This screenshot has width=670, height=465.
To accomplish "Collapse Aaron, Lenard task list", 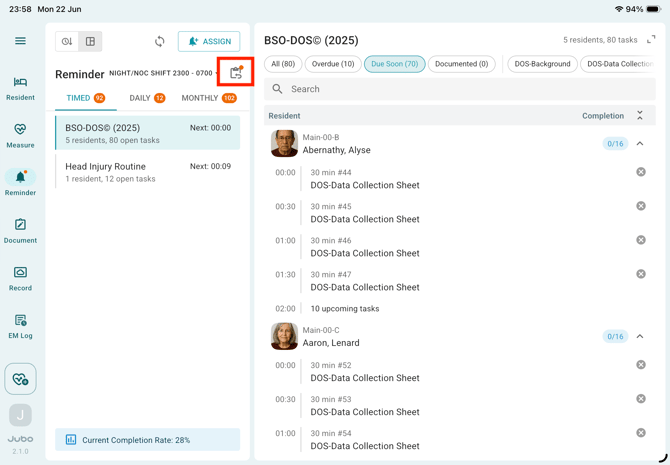I will click(x=640, y=336).
